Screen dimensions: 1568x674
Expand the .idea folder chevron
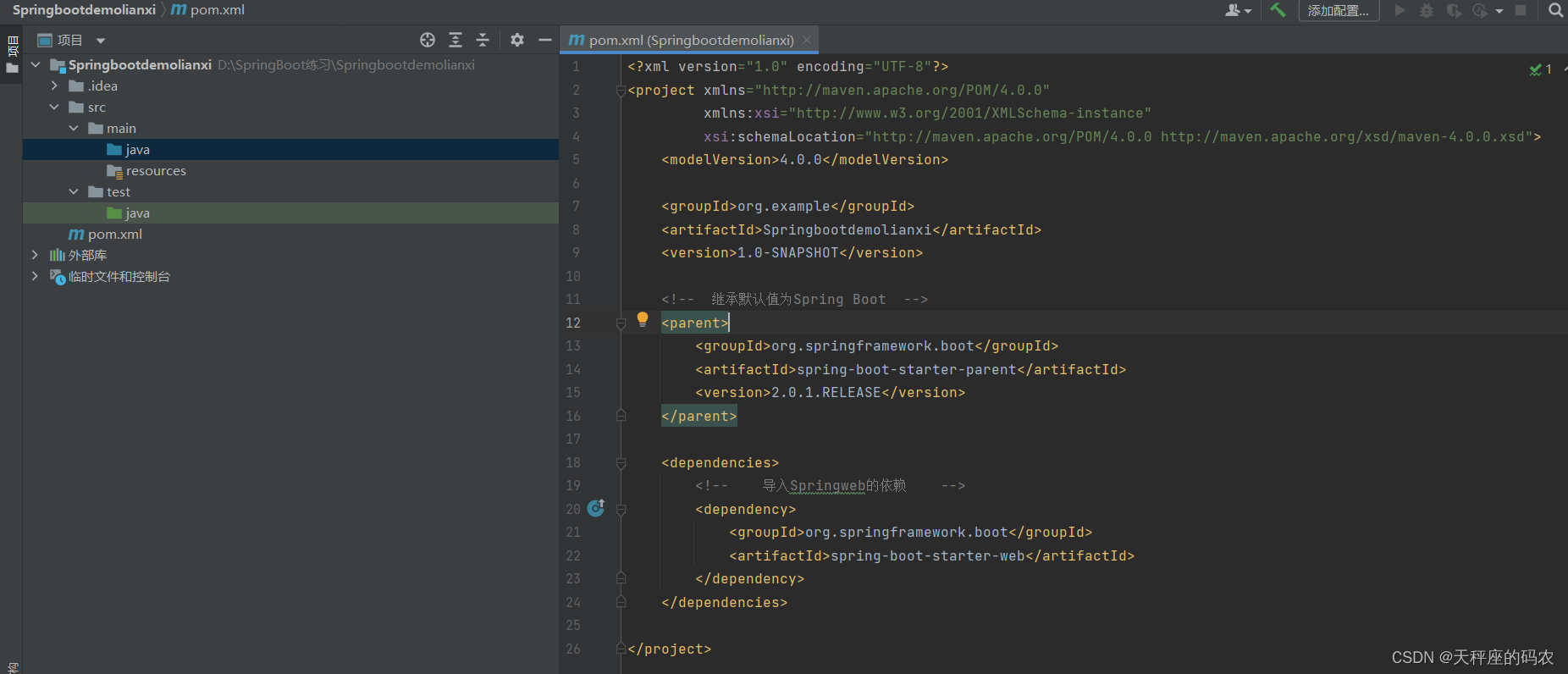pos(54,86)
